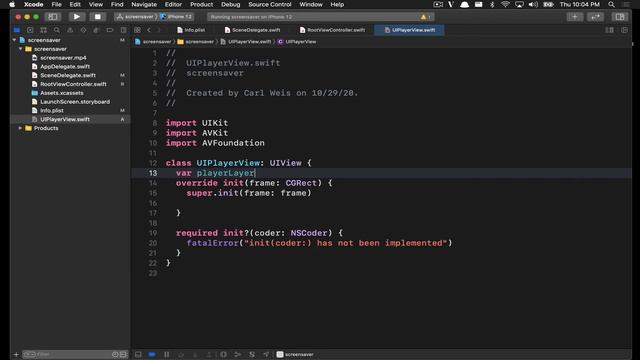The height and width of the screenshot is (360, 640).
Task: Open the Editor menu
Action: [173, 4]
